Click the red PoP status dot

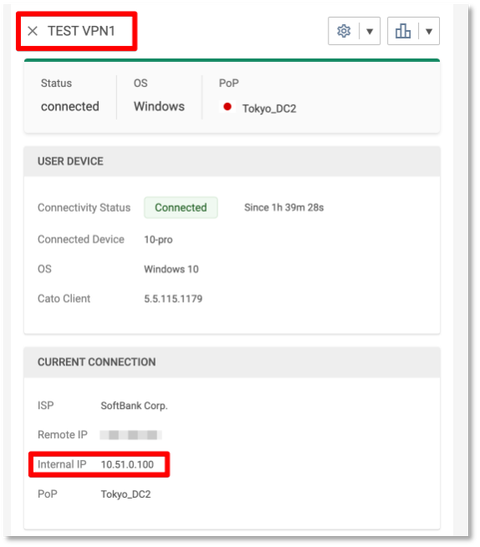point(227,107)
